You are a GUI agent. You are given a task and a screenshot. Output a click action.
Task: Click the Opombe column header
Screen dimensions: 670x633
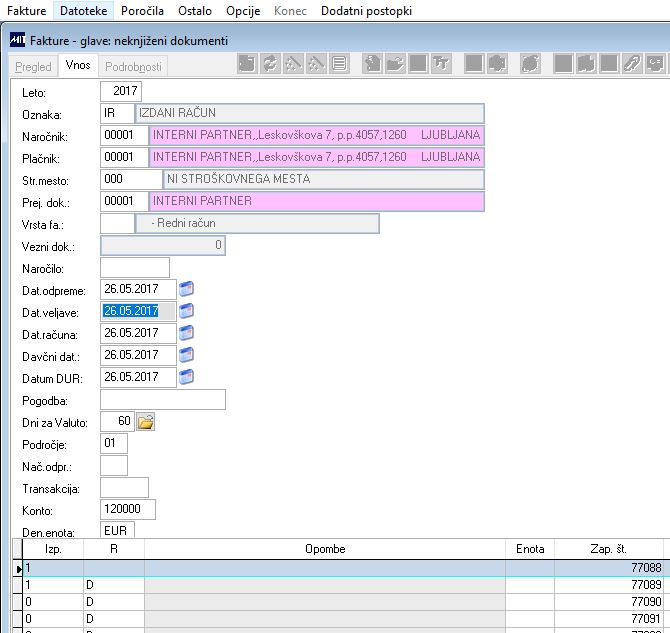click(325, 549)
